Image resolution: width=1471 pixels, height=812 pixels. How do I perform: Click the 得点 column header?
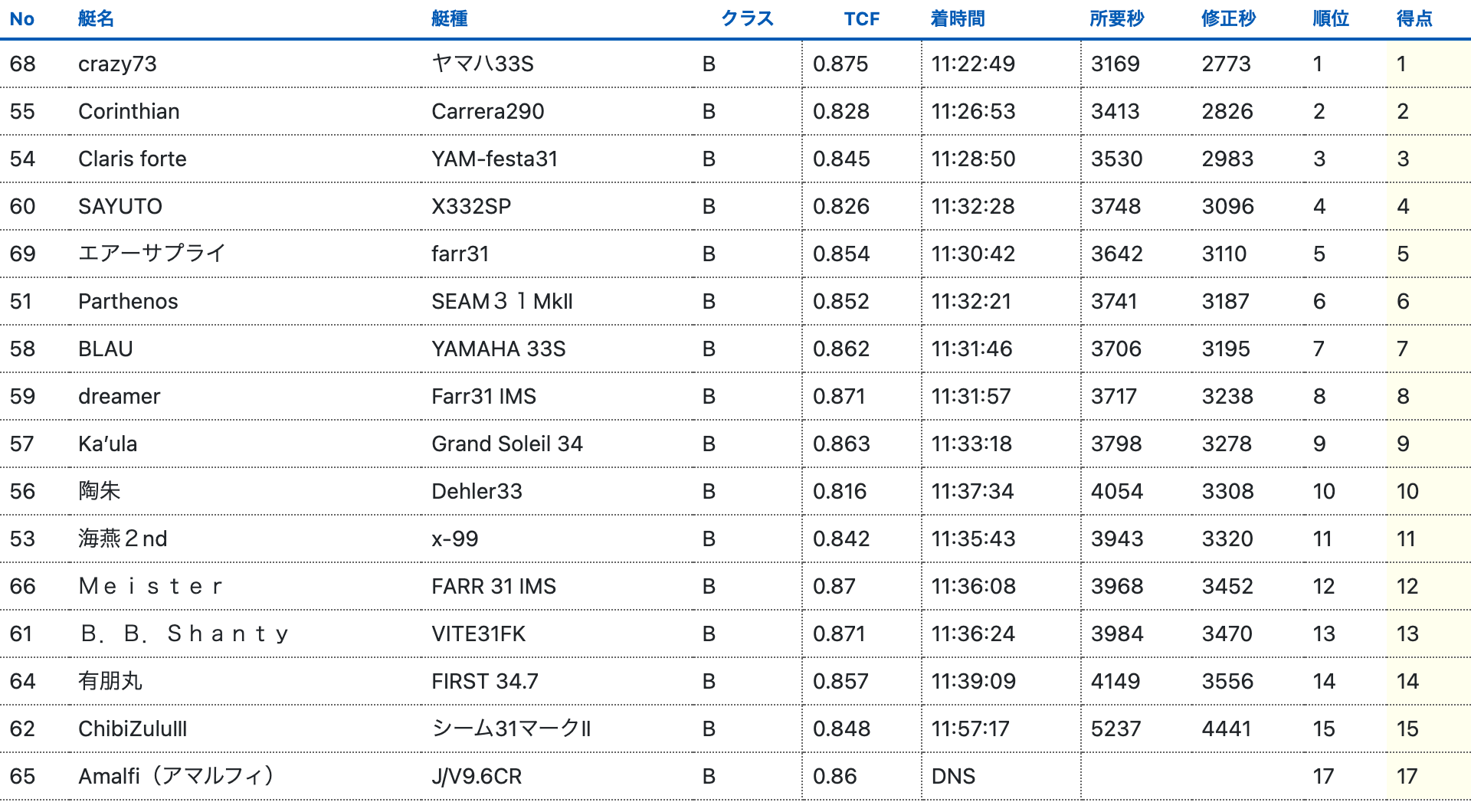click(x=1414, y=19)
